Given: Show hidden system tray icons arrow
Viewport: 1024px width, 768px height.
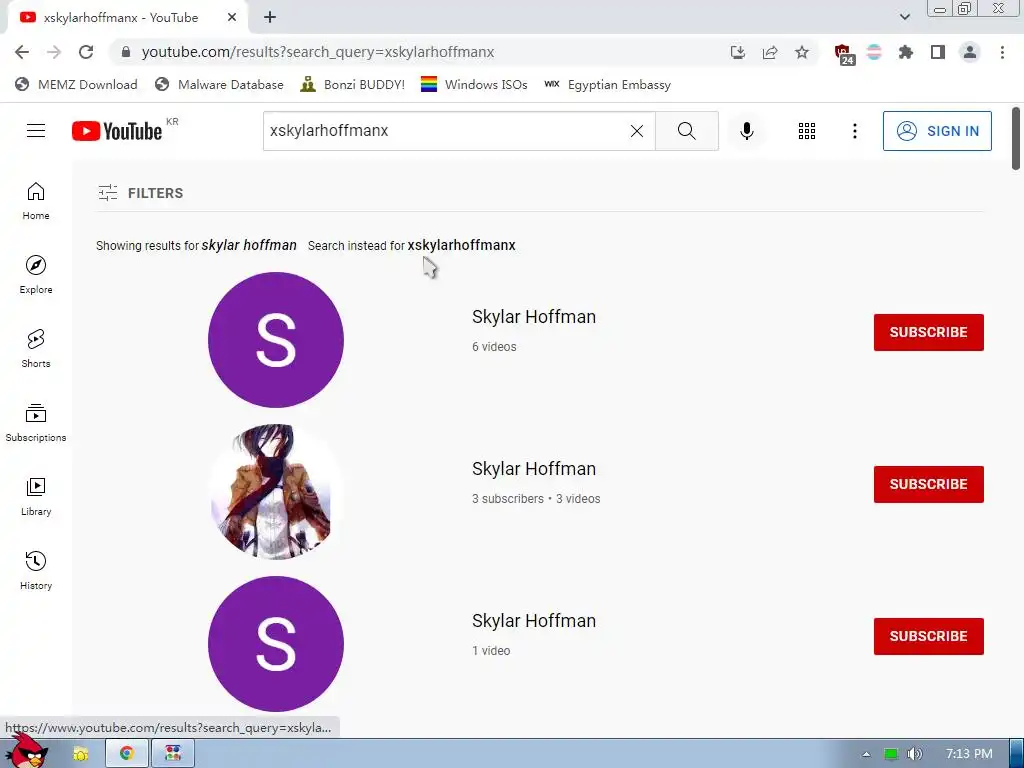Looking at the screenshot, I should [866, 754].
